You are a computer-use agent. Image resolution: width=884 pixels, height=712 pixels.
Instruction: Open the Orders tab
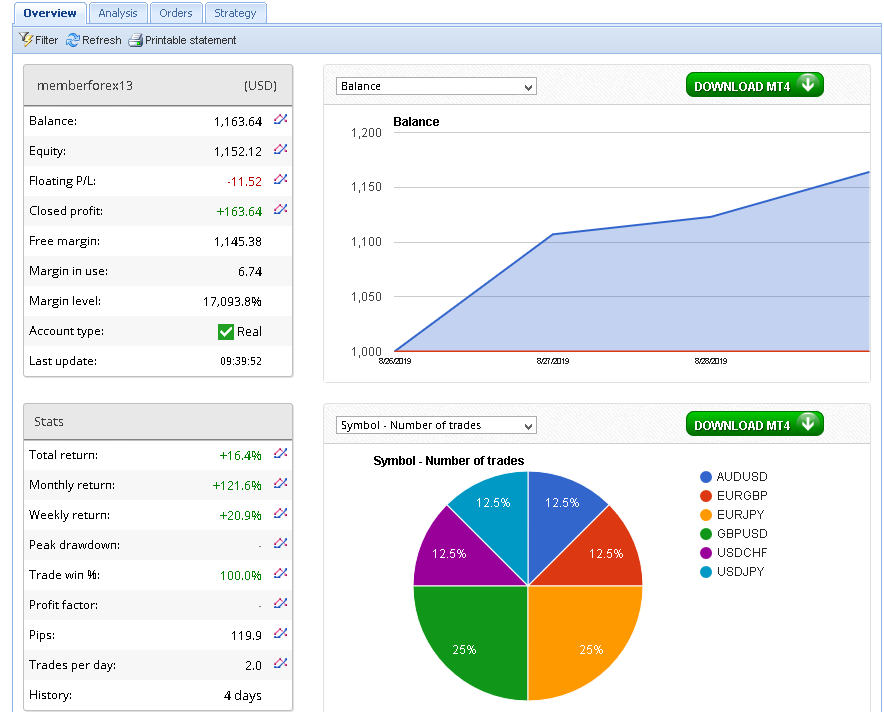176,13
